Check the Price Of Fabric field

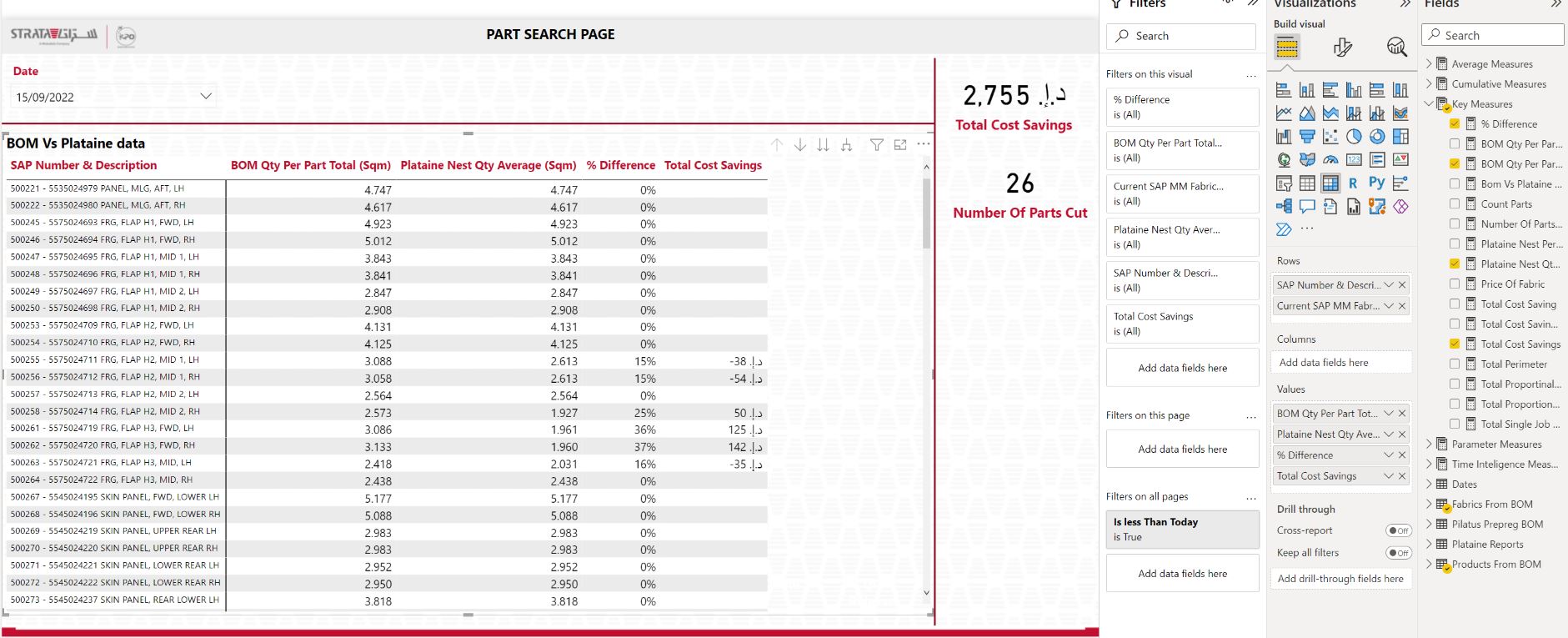tap(1455, 284)
